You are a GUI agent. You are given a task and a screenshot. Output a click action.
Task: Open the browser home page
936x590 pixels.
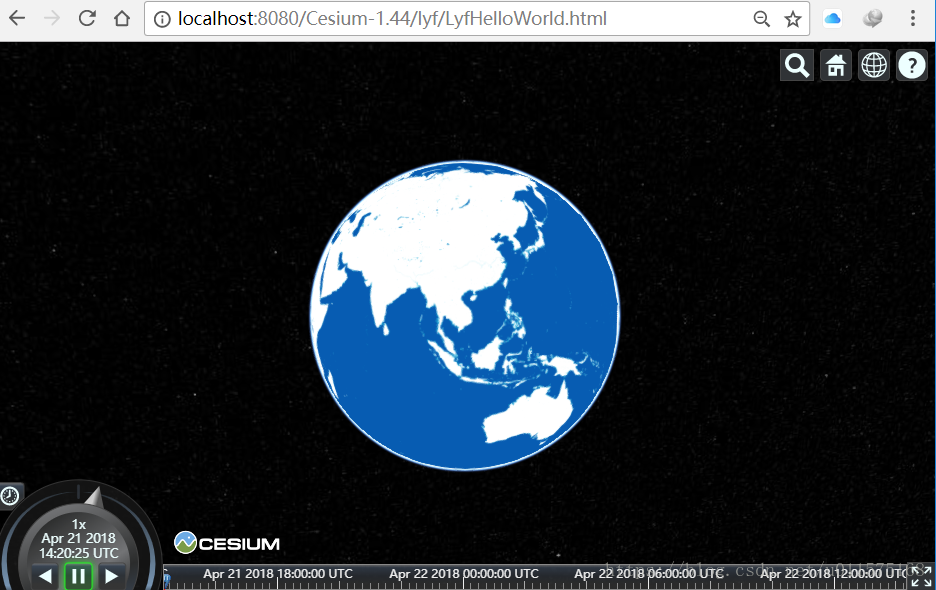pos(122,19)
